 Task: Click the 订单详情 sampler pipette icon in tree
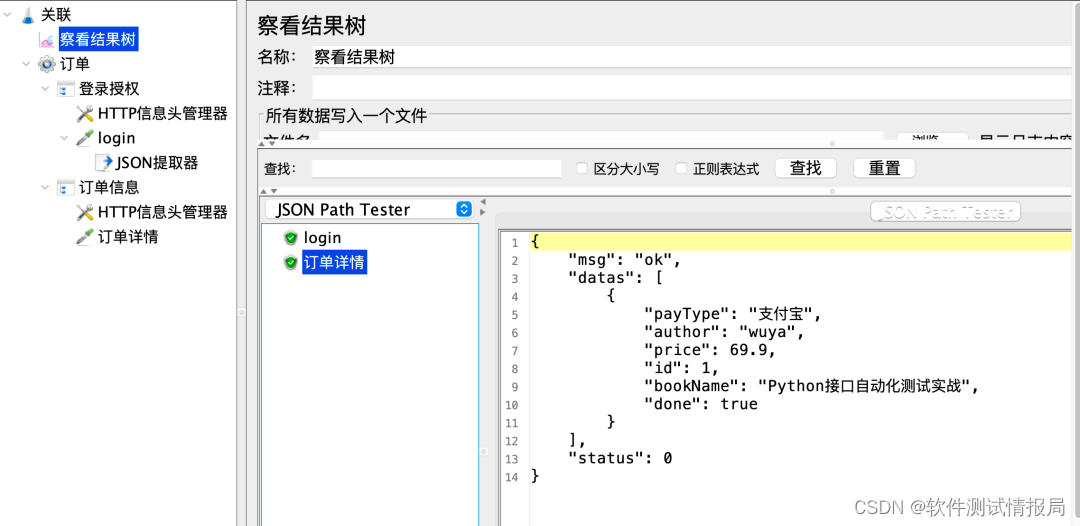point(85,237)
